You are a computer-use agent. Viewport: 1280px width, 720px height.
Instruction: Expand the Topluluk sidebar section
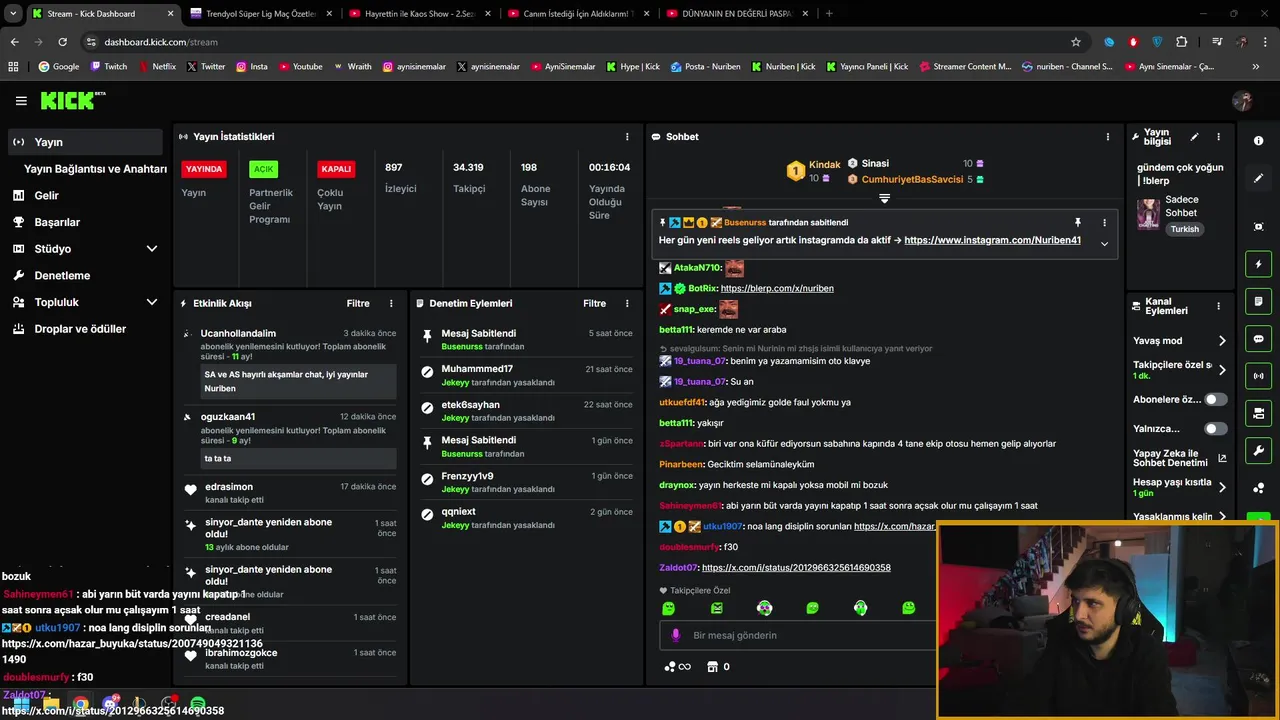pos(152,302)
